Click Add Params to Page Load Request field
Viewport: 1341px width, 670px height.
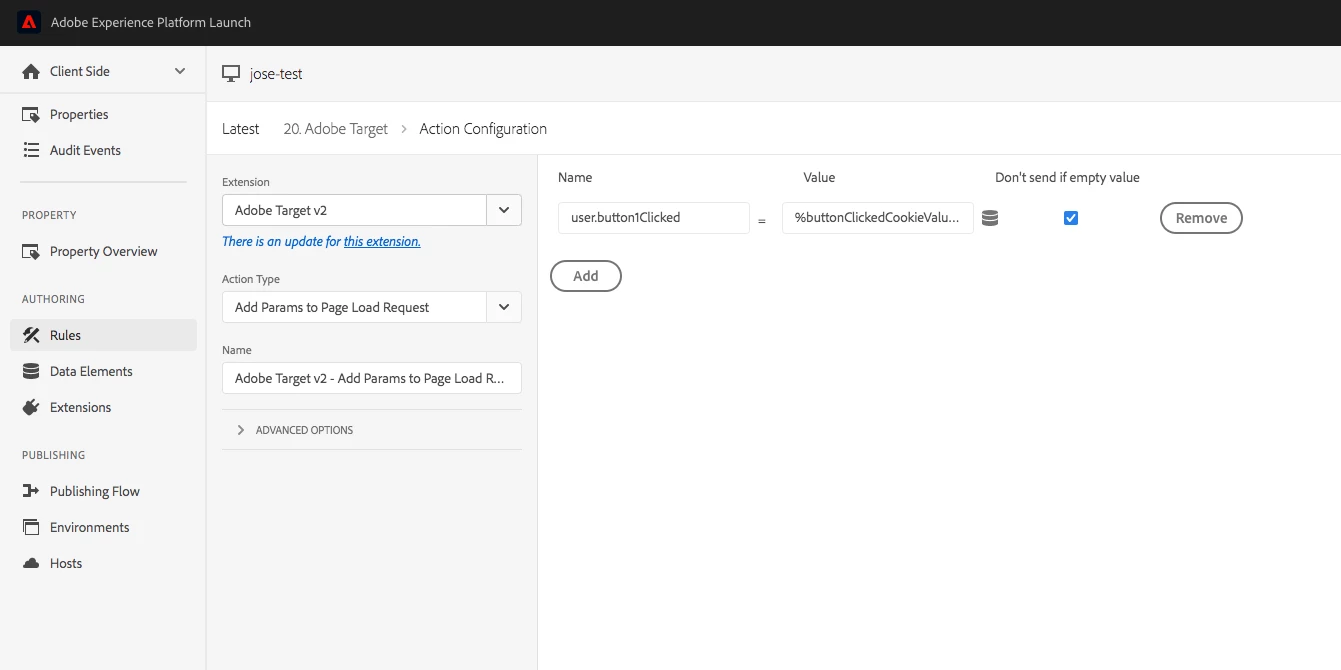(x=372, y=307)
